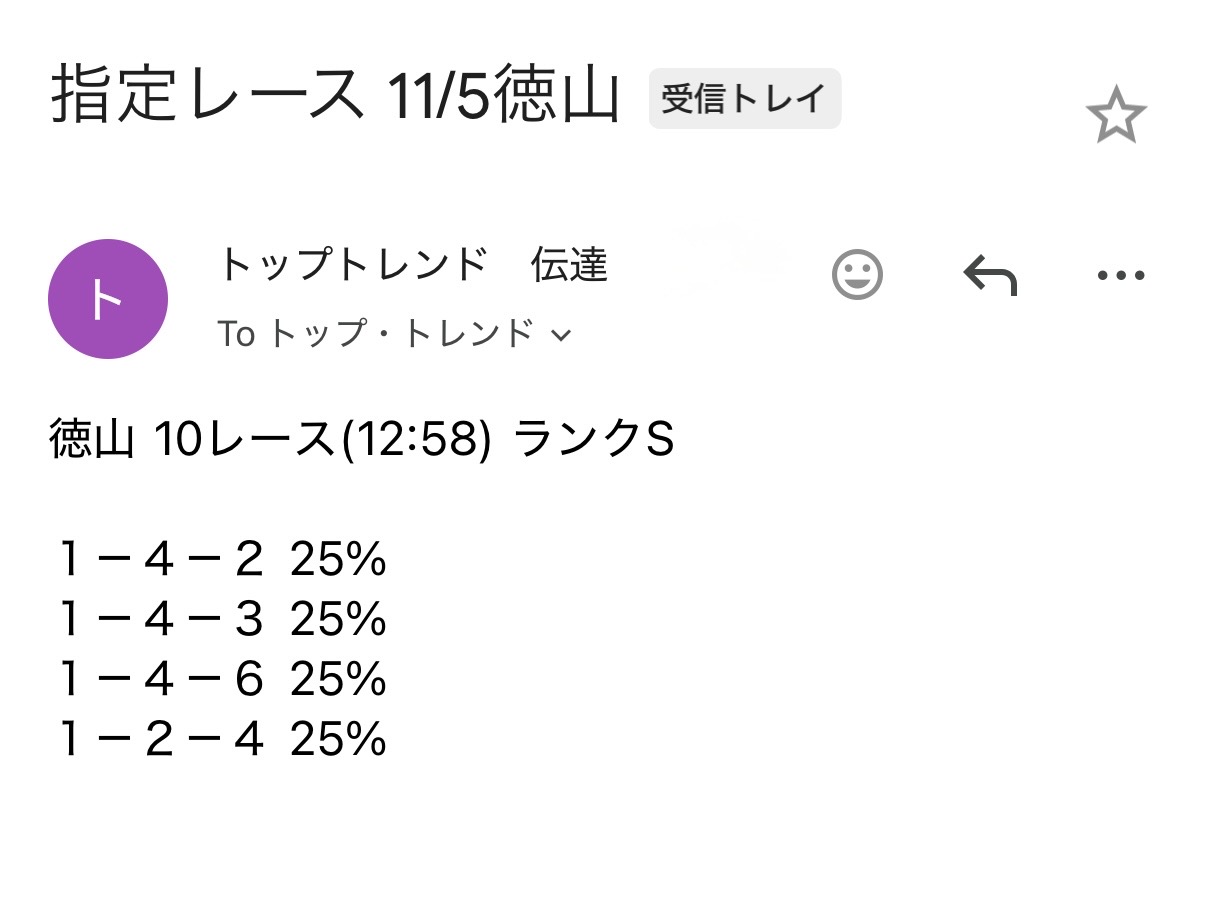Viewport: 1206px width, 909px height.
Task: Tap the 受信トレイ inbox label
Action: [x=744, y=99]
